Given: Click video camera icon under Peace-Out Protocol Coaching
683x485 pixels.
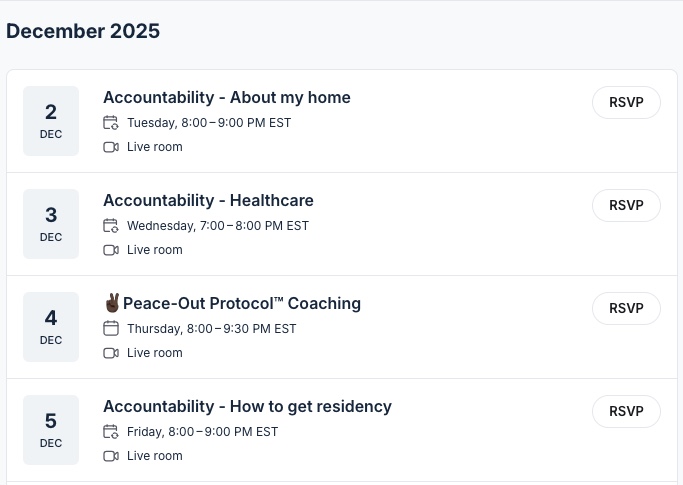Looking at the screenshot, I should 111,353.
